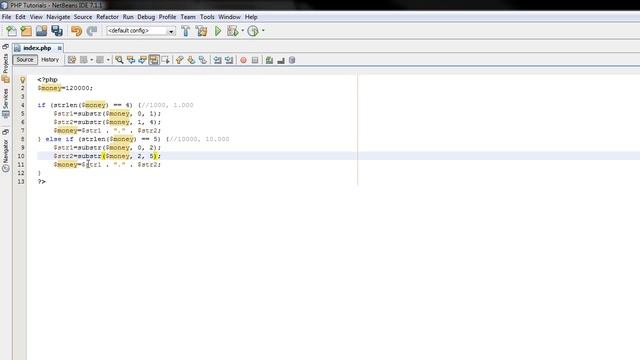Start macro recording with the red dot

click(x=243, y=60)
